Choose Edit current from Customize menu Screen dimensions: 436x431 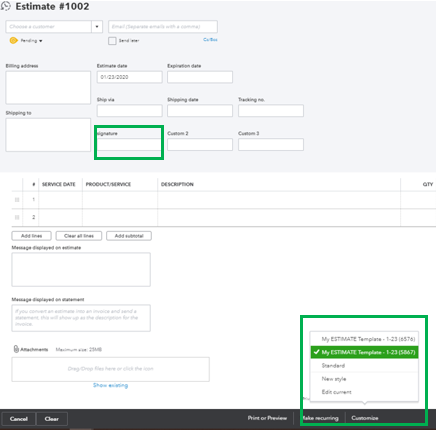364,392
